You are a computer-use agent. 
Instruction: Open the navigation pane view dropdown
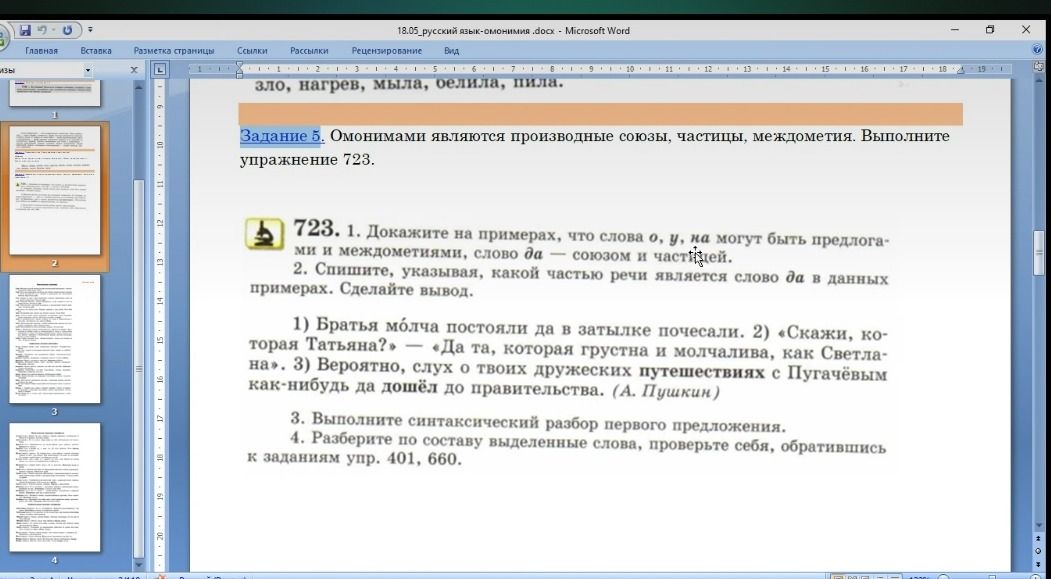point(88,70)
